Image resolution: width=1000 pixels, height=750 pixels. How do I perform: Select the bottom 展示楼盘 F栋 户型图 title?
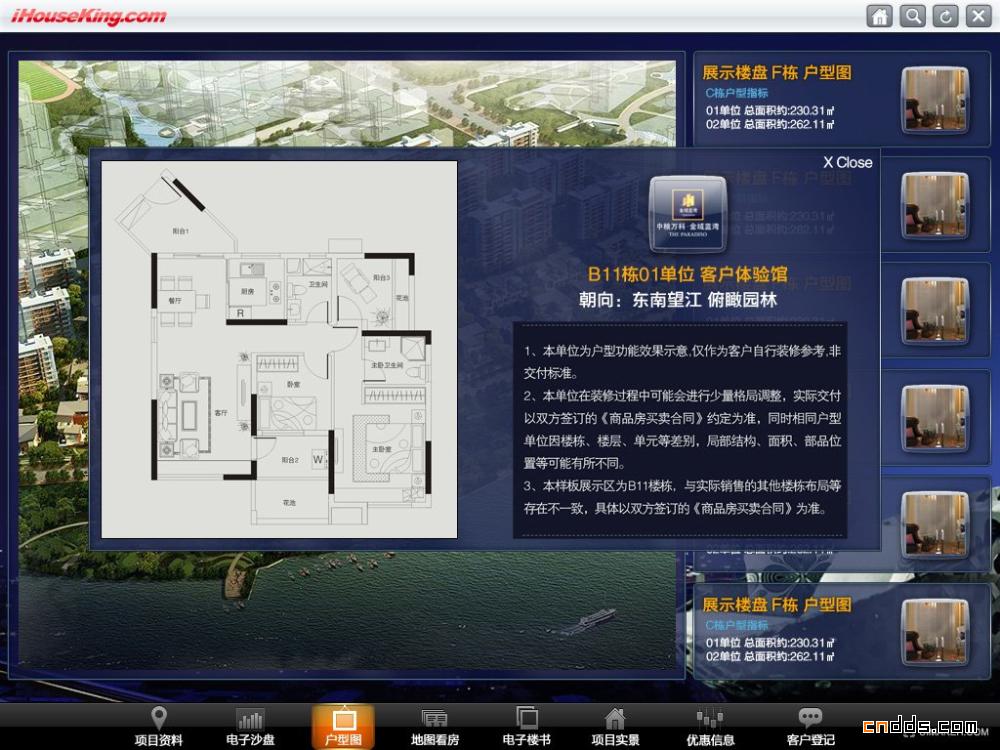coord(777,605)
